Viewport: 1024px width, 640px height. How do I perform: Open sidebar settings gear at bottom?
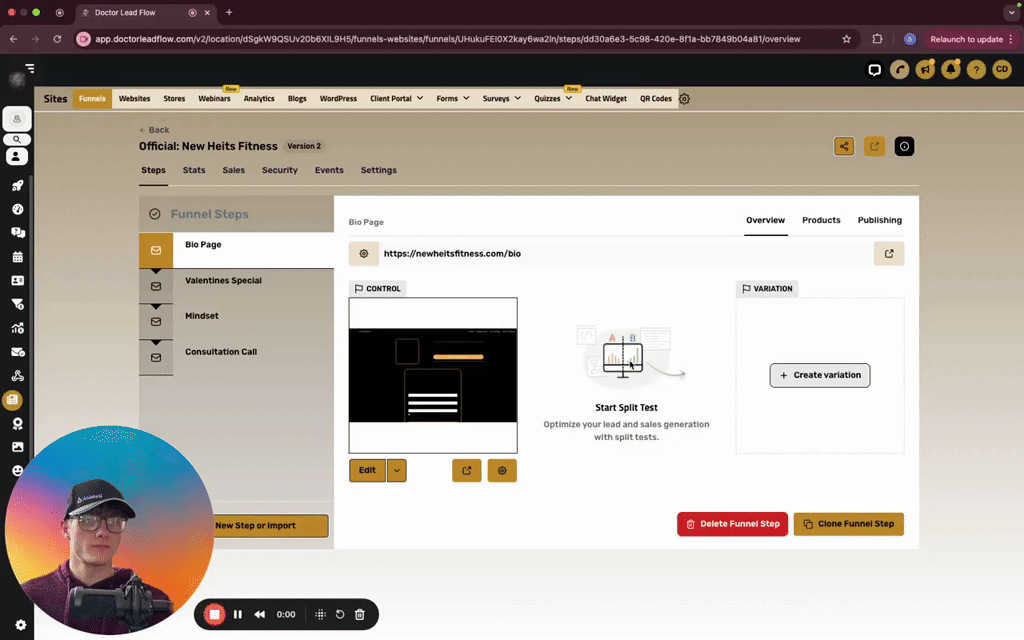(20, 625)
